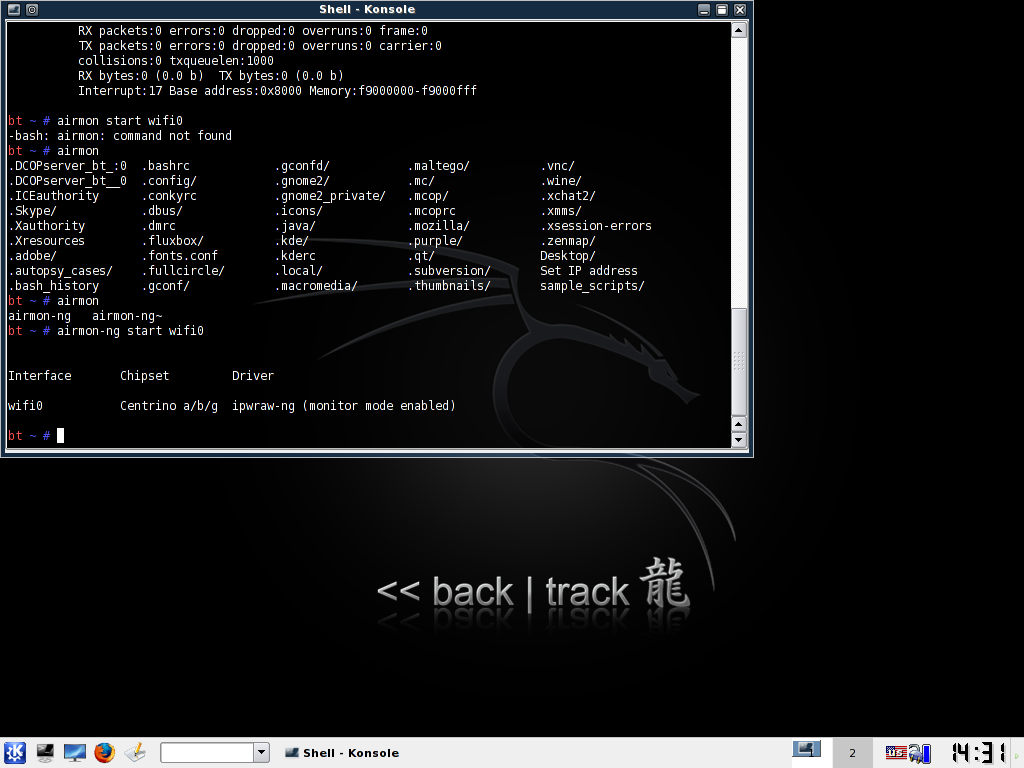1024x768 pixels.
Task: Click the run command input field in the panel
Action: pyautogui.click(x=207, y=752)
